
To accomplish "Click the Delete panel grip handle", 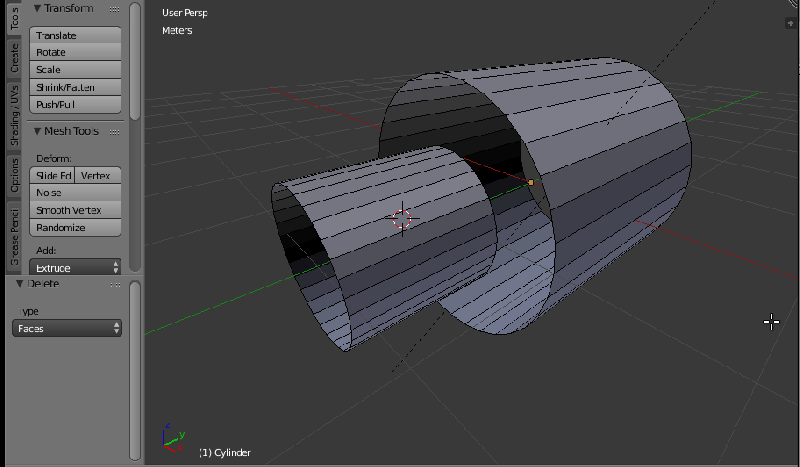I will tap(115, 284).
